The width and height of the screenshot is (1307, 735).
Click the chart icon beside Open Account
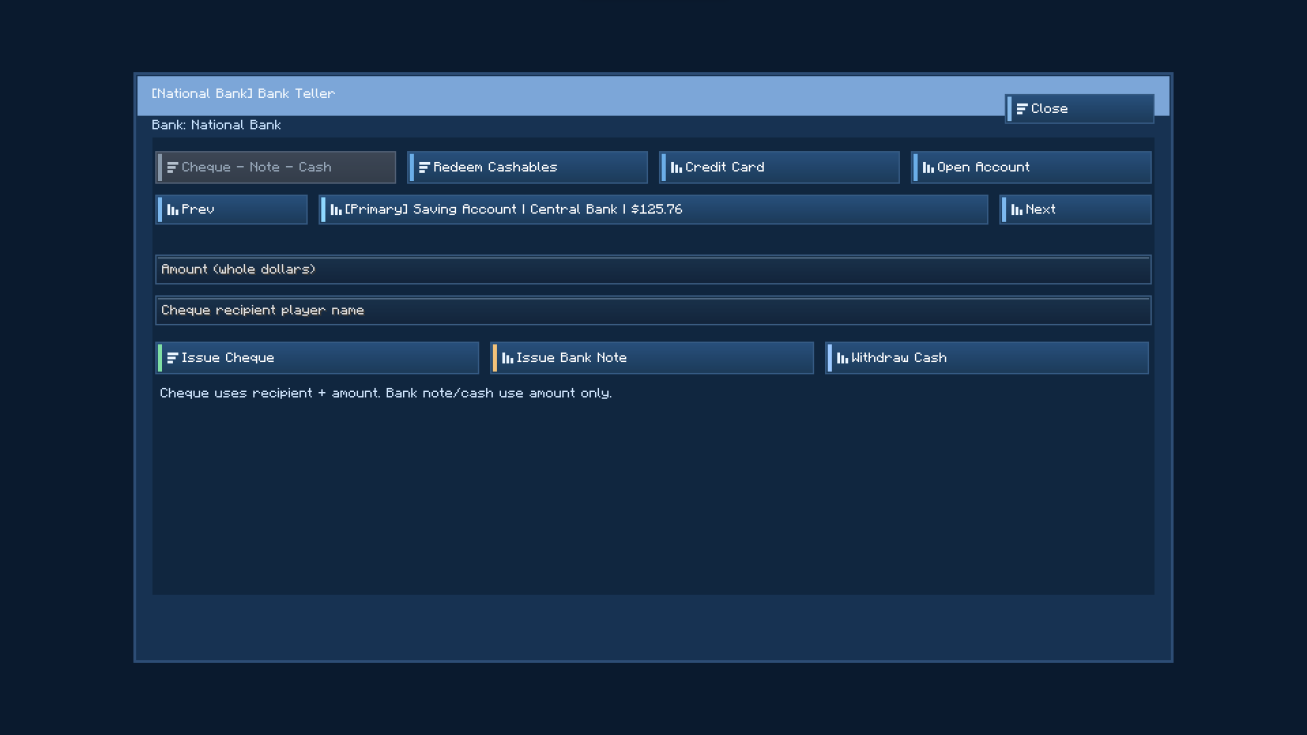pyautogui.click(x=928, y=168)
